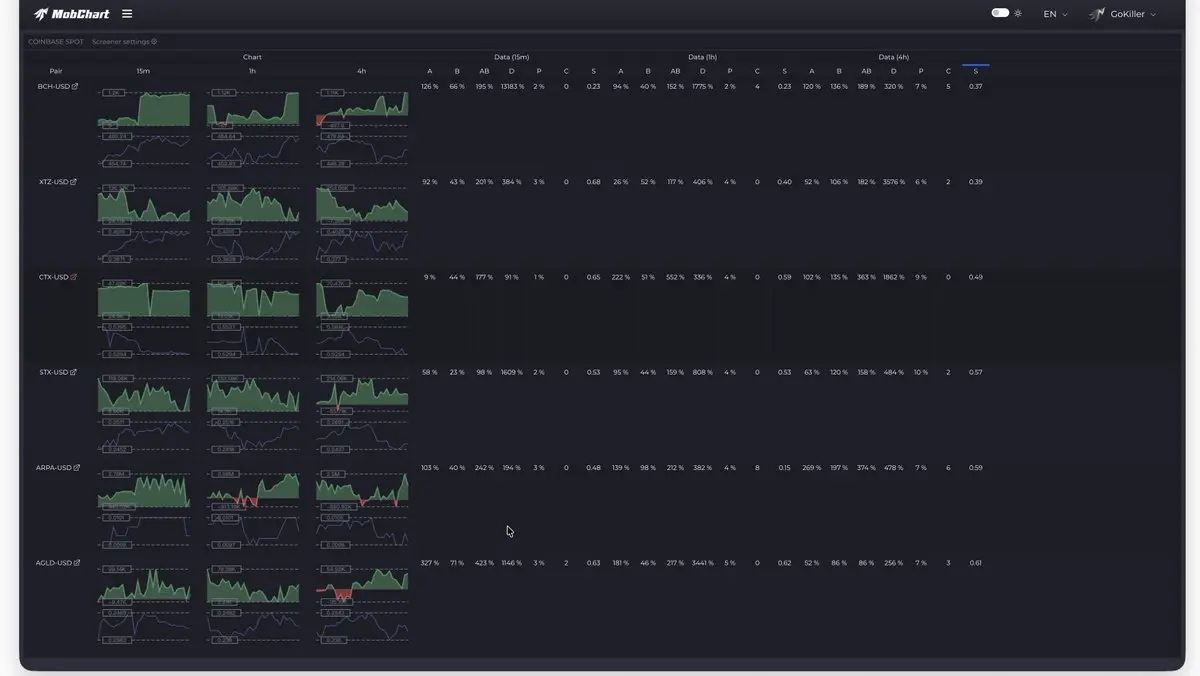
Task: Open CTX-USD external link icon
Action: [73, 277]
